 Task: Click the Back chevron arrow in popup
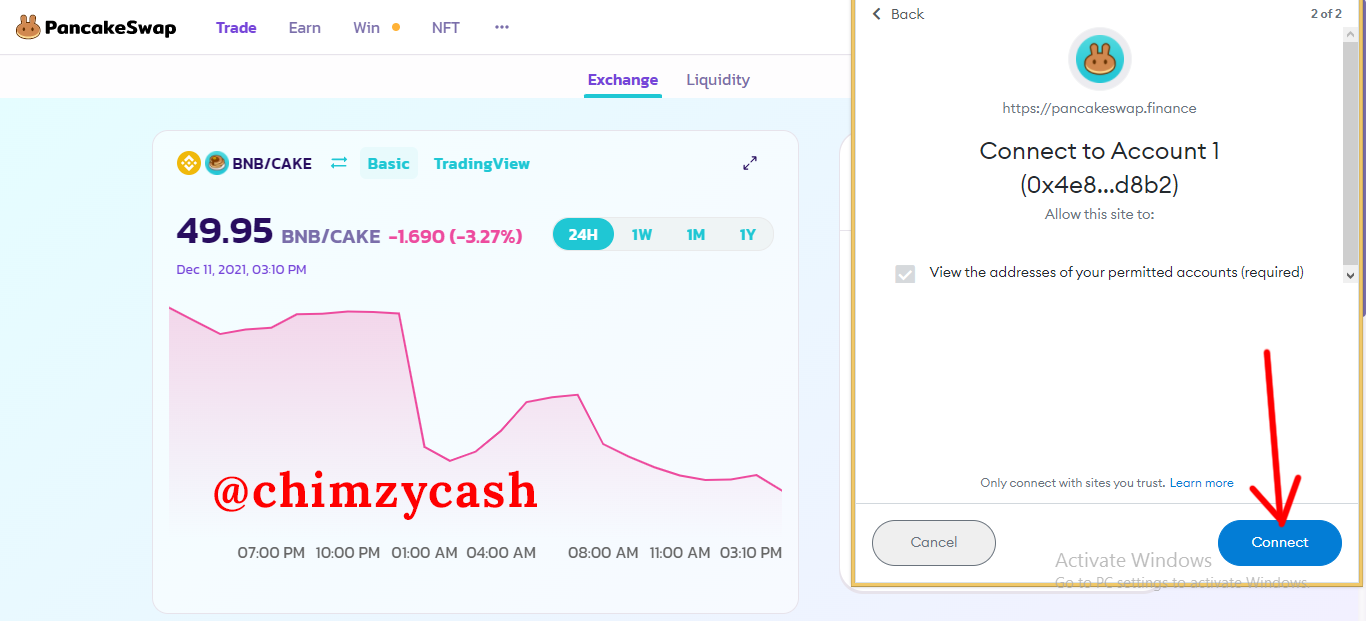(877, 14)
